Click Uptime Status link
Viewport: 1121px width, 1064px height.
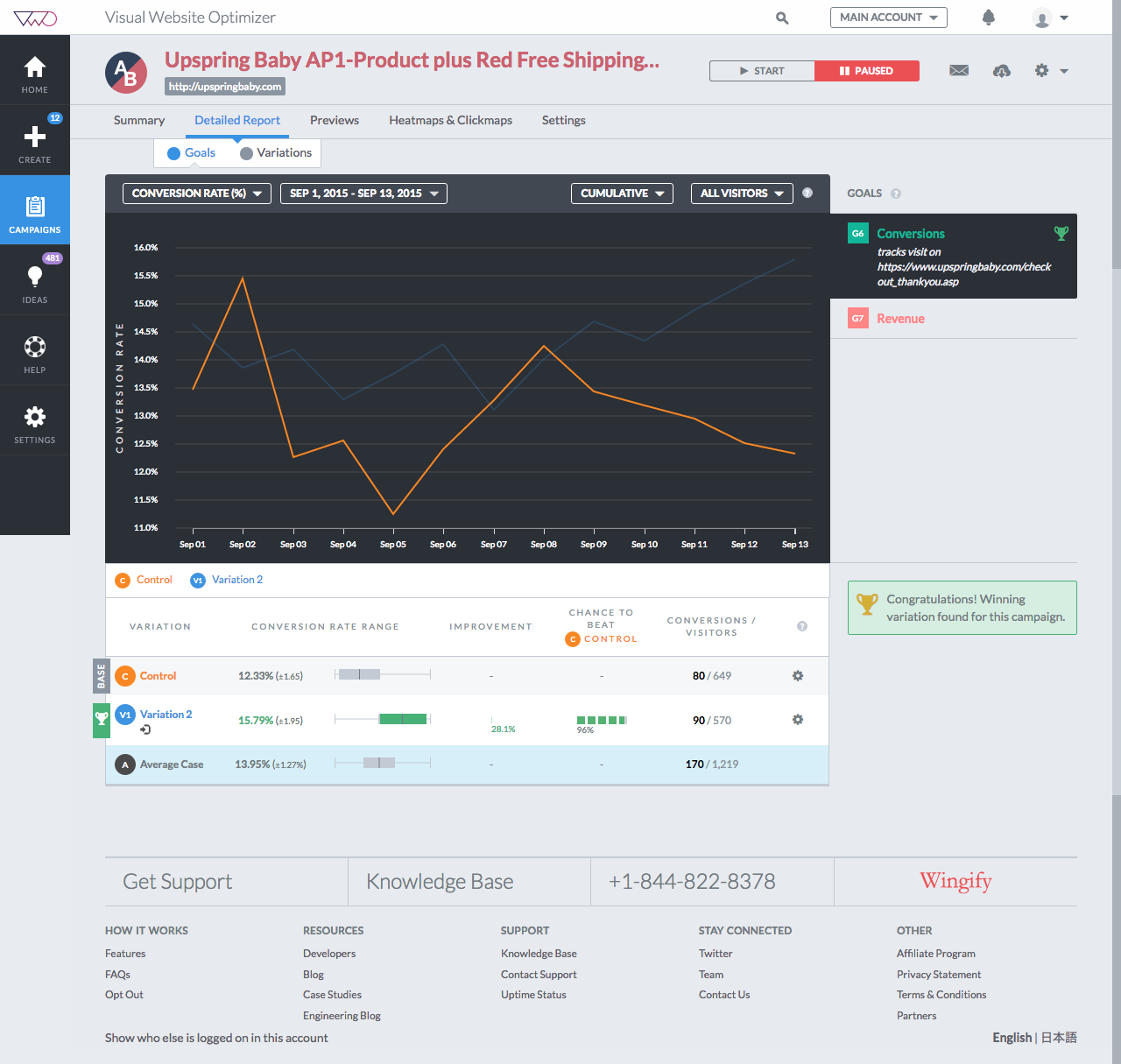533,995
